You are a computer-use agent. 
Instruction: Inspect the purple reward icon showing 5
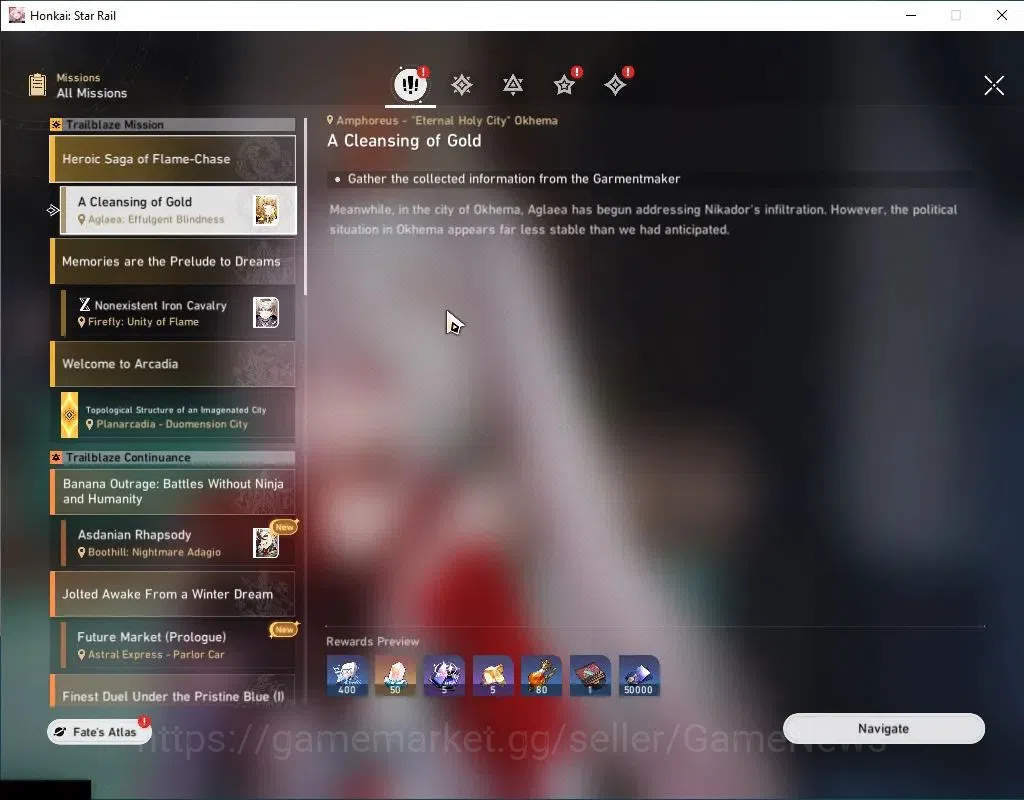click(x=444, y=676)
